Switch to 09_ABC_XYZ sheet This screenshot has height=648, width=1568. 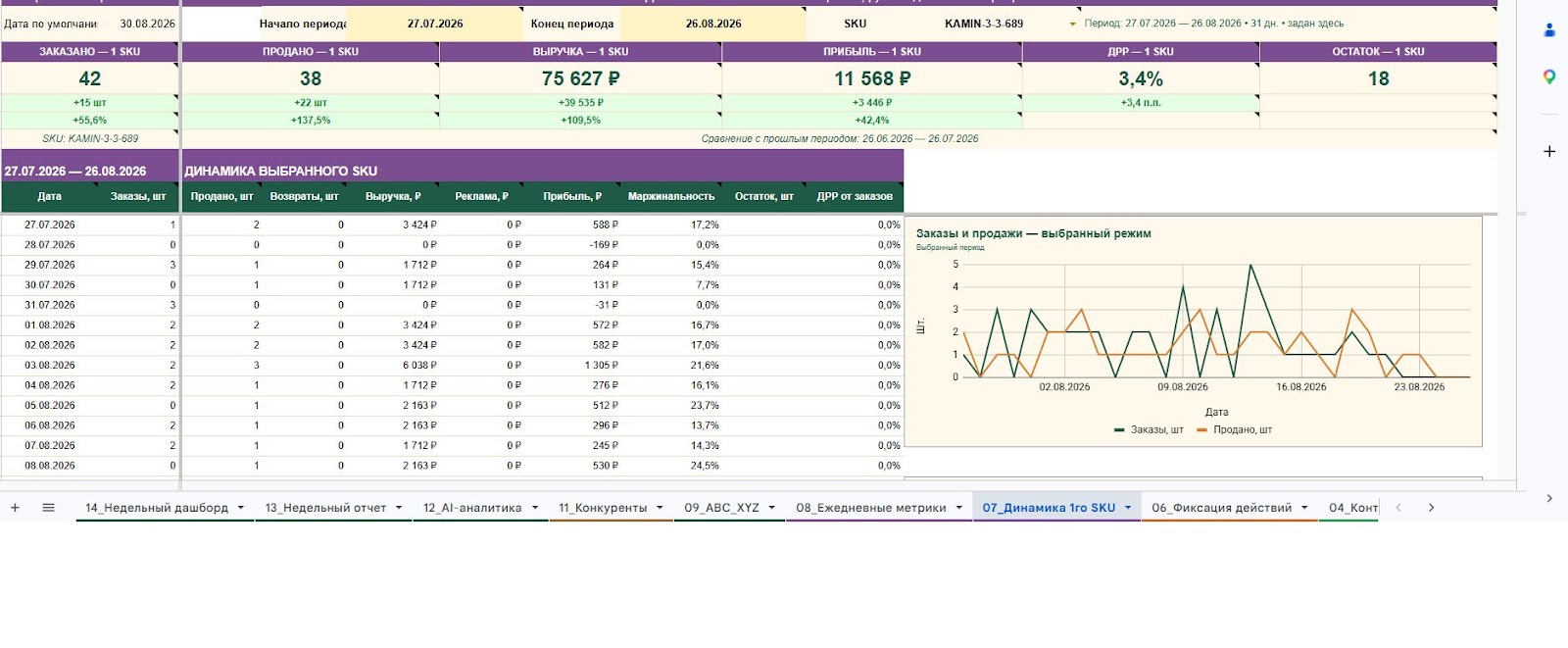tap(721, 508)
